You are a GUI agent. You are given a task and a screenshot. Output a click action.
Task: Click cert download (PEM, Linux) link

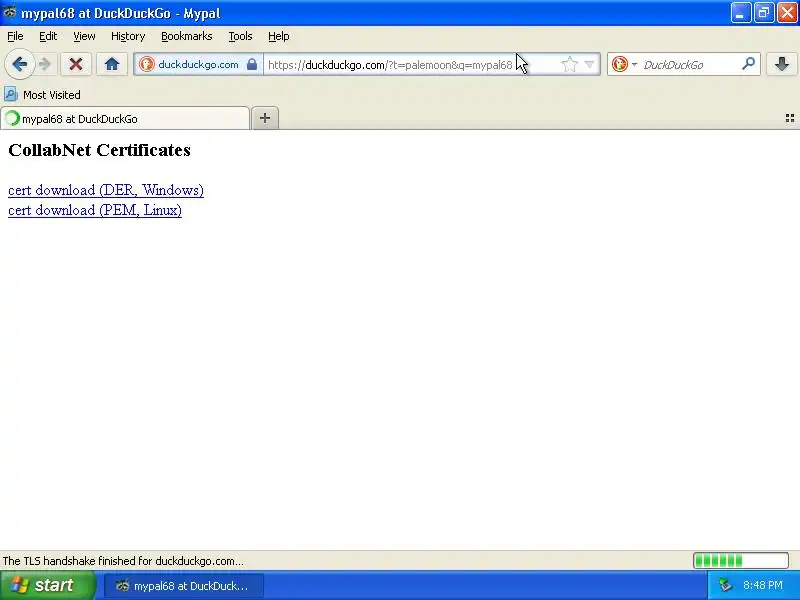(x=95, y=210)
